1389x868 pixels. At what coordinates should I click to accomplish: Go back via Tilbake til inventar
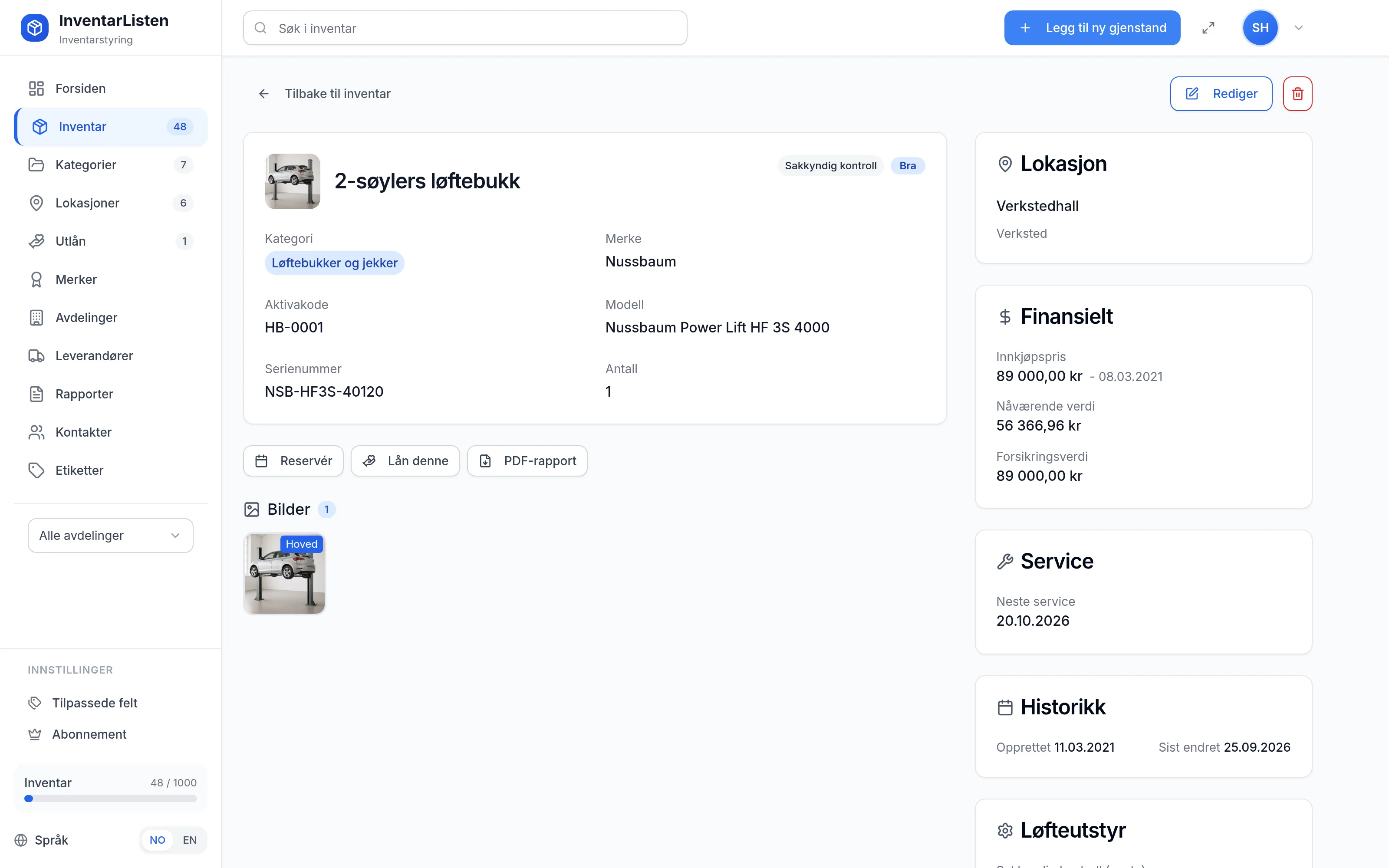coord(325,94)
